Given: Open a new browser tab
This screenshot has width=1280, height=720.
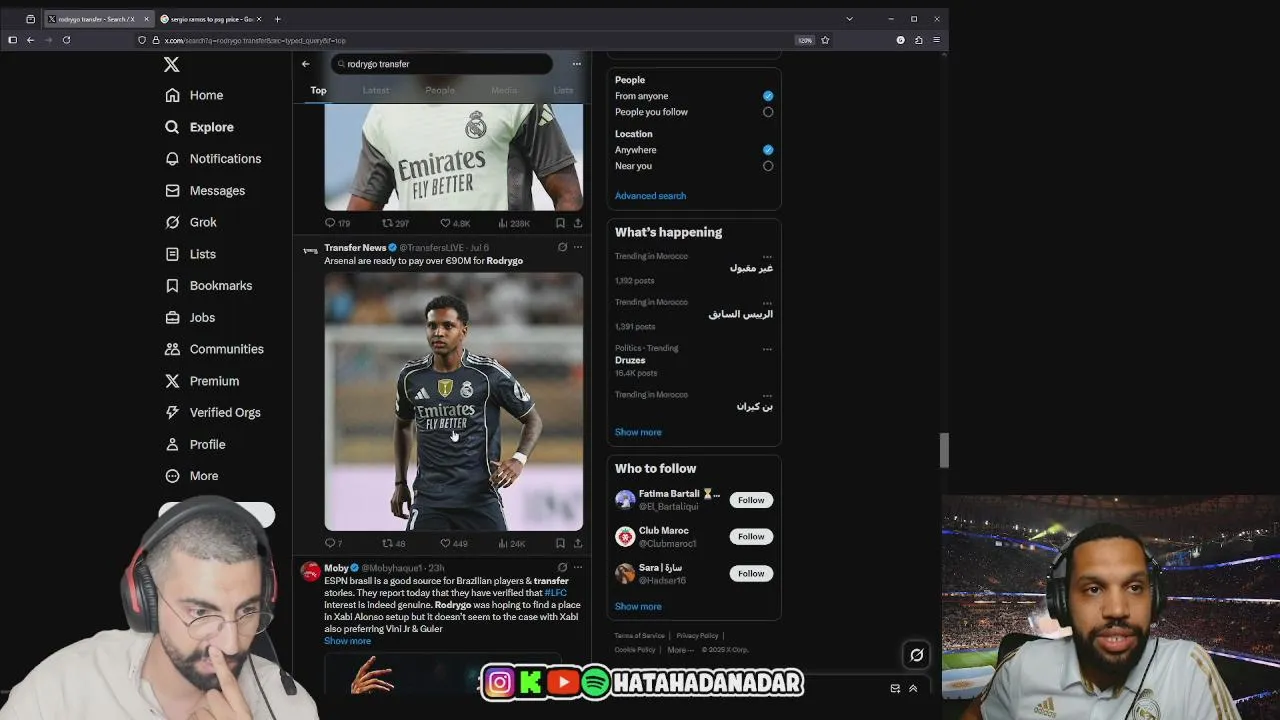Looking at the screenshot, I should coord(278,19).
